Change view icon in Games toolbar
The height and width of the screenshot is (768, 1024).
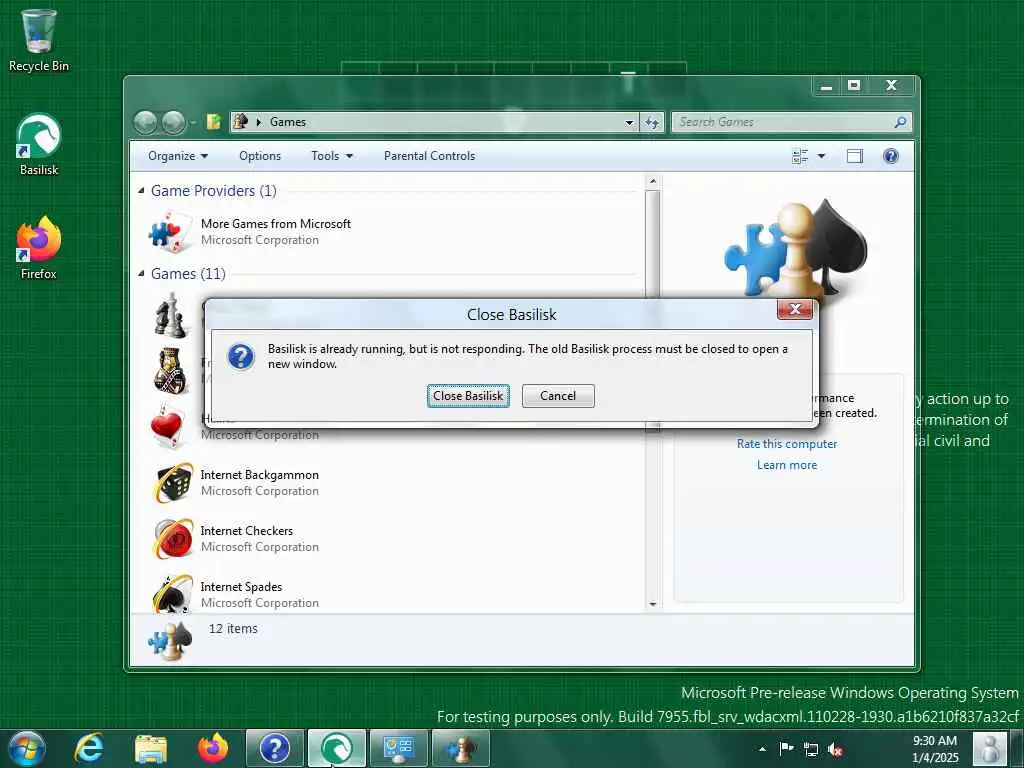[799, 156]
